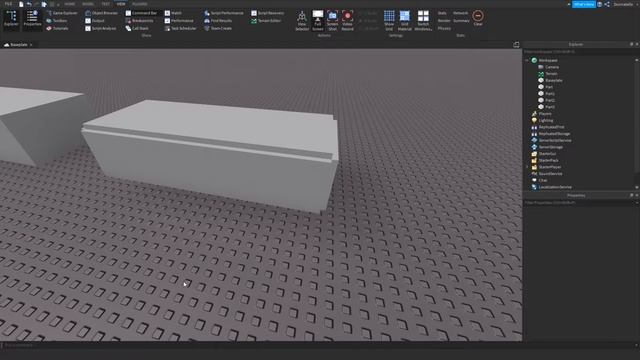Open the Watch window
640x360 pixels.
click(x=173, y=13)
